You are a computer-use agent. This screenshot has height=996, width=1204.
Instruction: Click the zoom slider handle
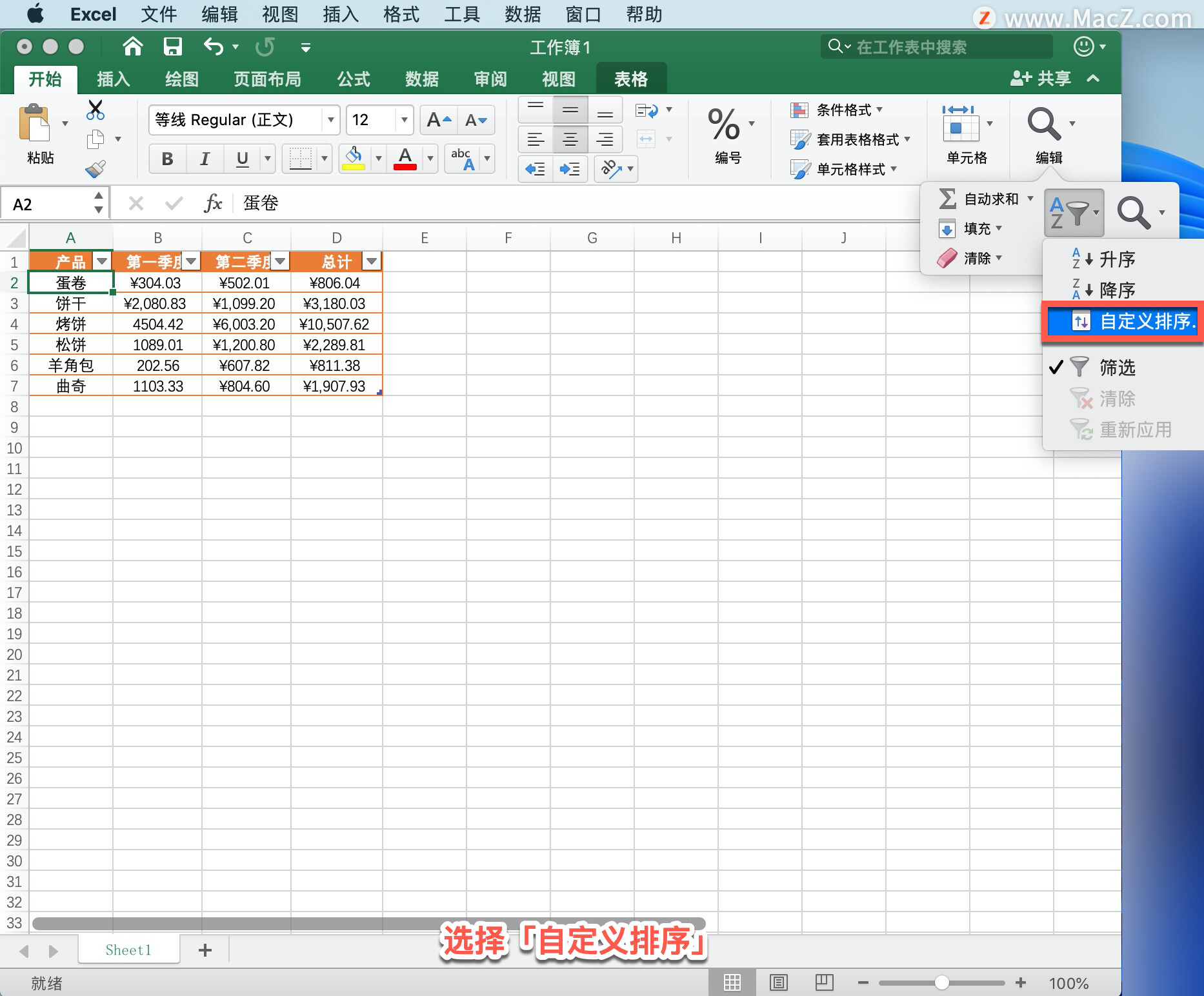coord(941,982)
